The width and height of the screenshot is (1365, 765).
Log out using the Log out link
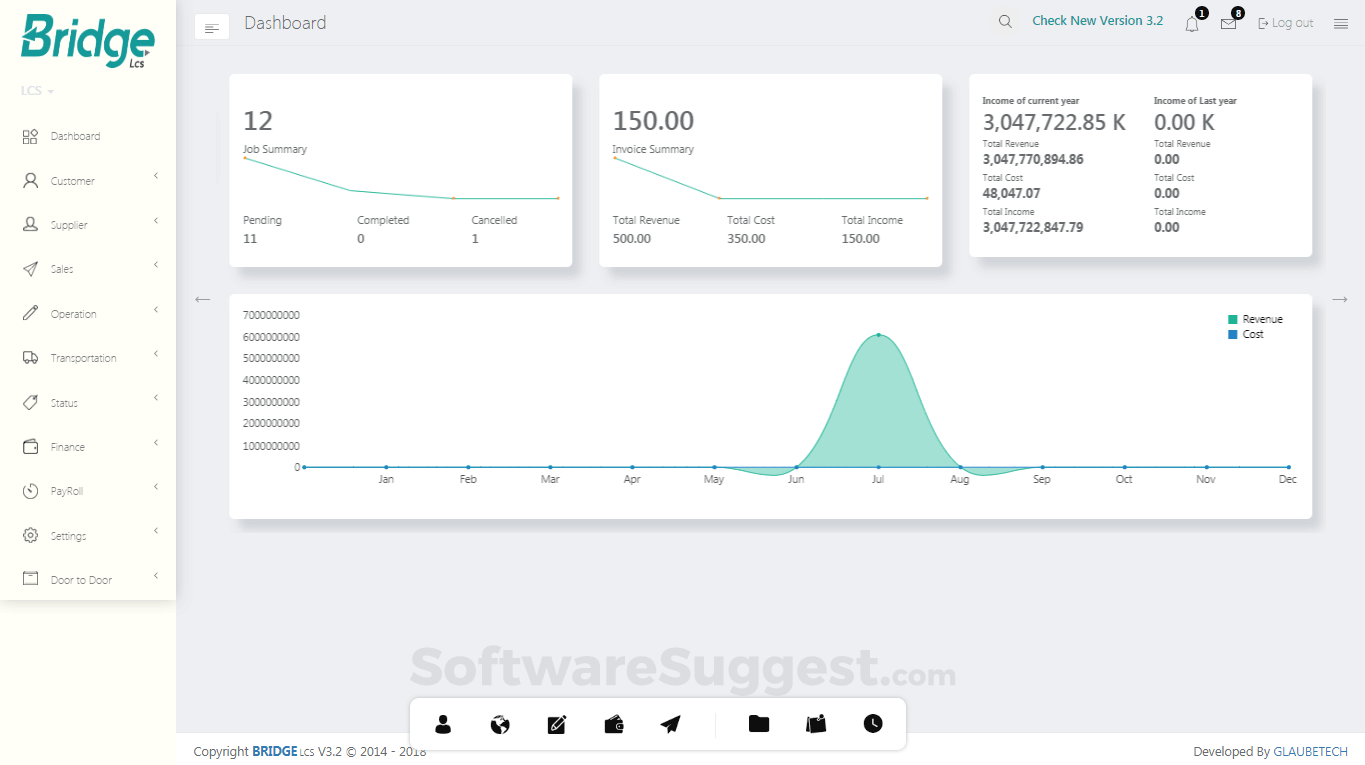coord(1285,22)
